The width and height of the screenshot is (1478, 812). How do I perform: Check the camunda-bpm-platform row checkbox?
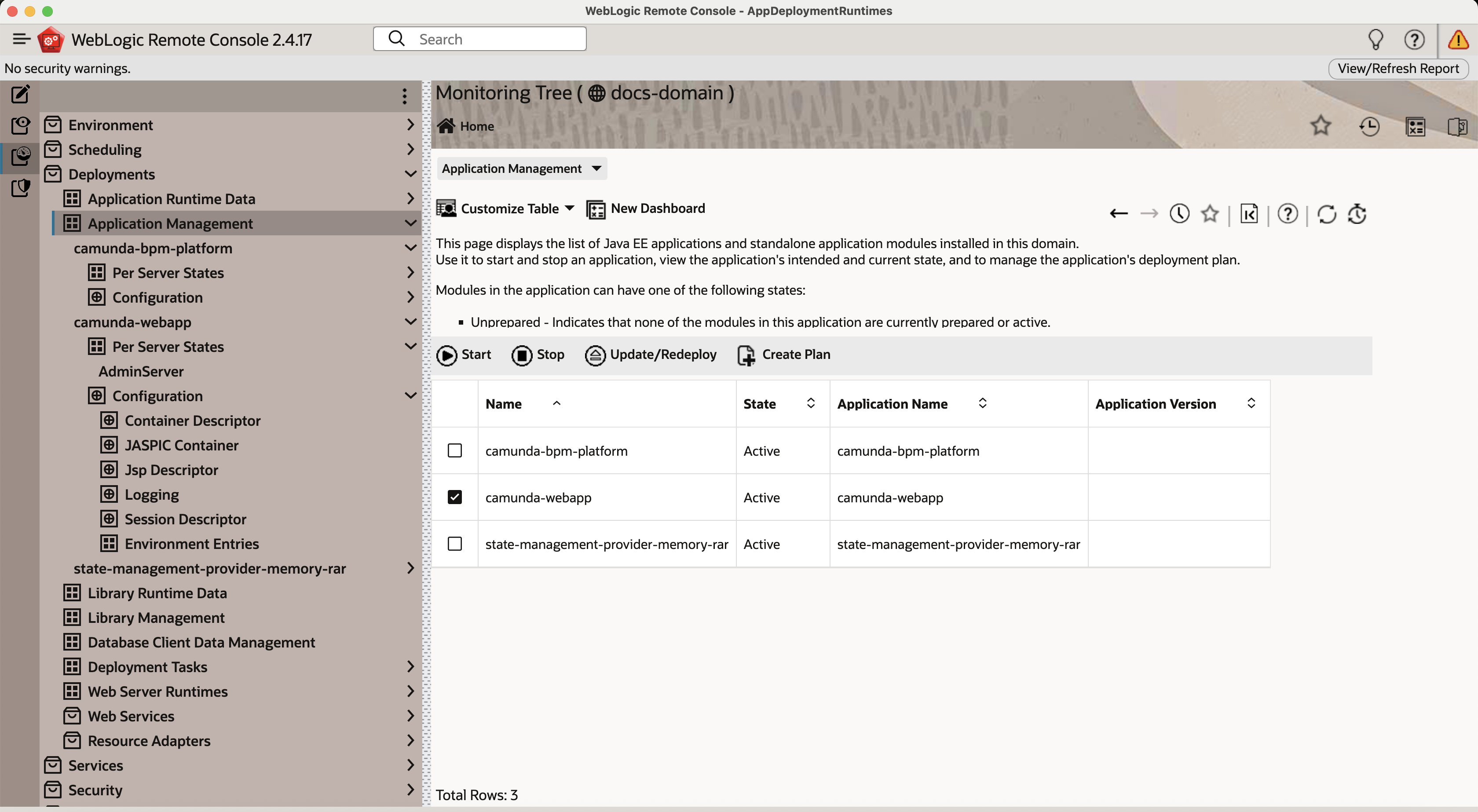[x=454, y=450]
